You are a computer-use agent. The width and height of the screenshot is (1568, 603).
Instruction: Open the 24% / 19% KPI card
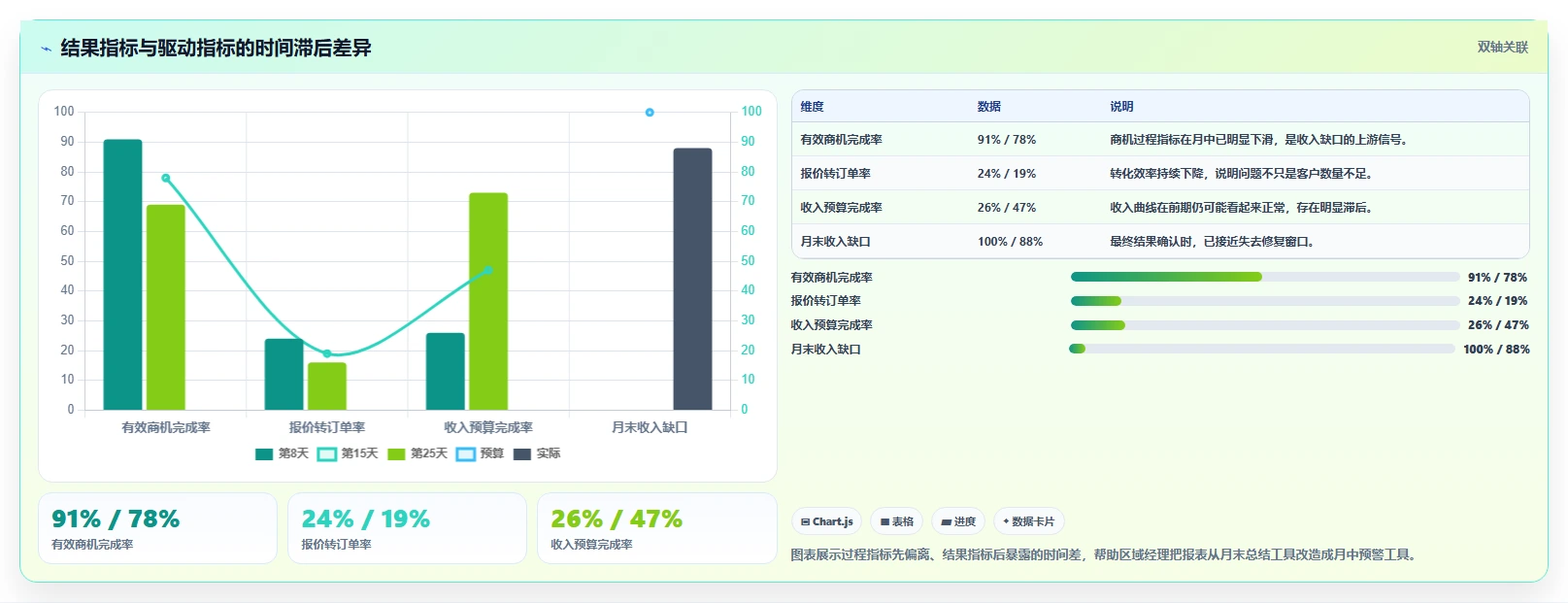407,528
